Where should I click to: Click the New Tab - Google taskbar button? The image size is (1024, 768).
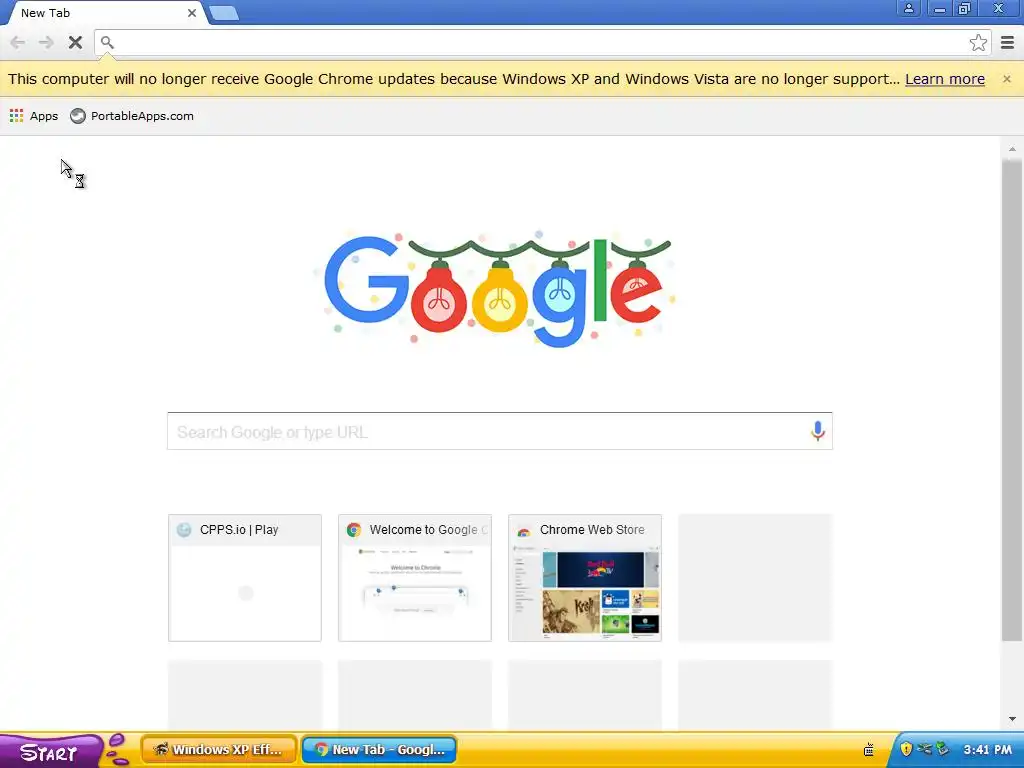[x=379, y=750]
